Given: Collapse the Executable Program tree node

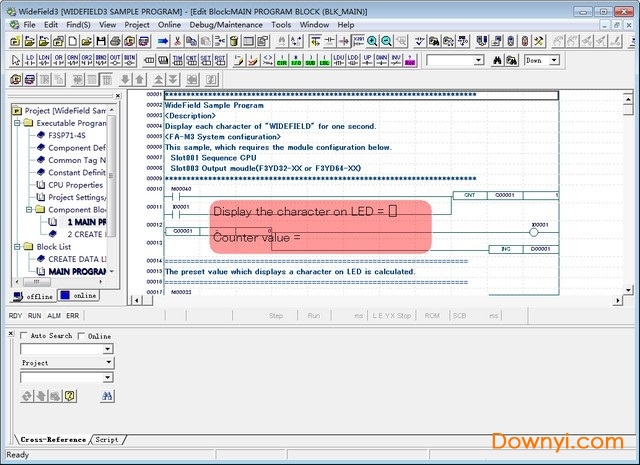Looking at the screenshot, I should (17, 123).
